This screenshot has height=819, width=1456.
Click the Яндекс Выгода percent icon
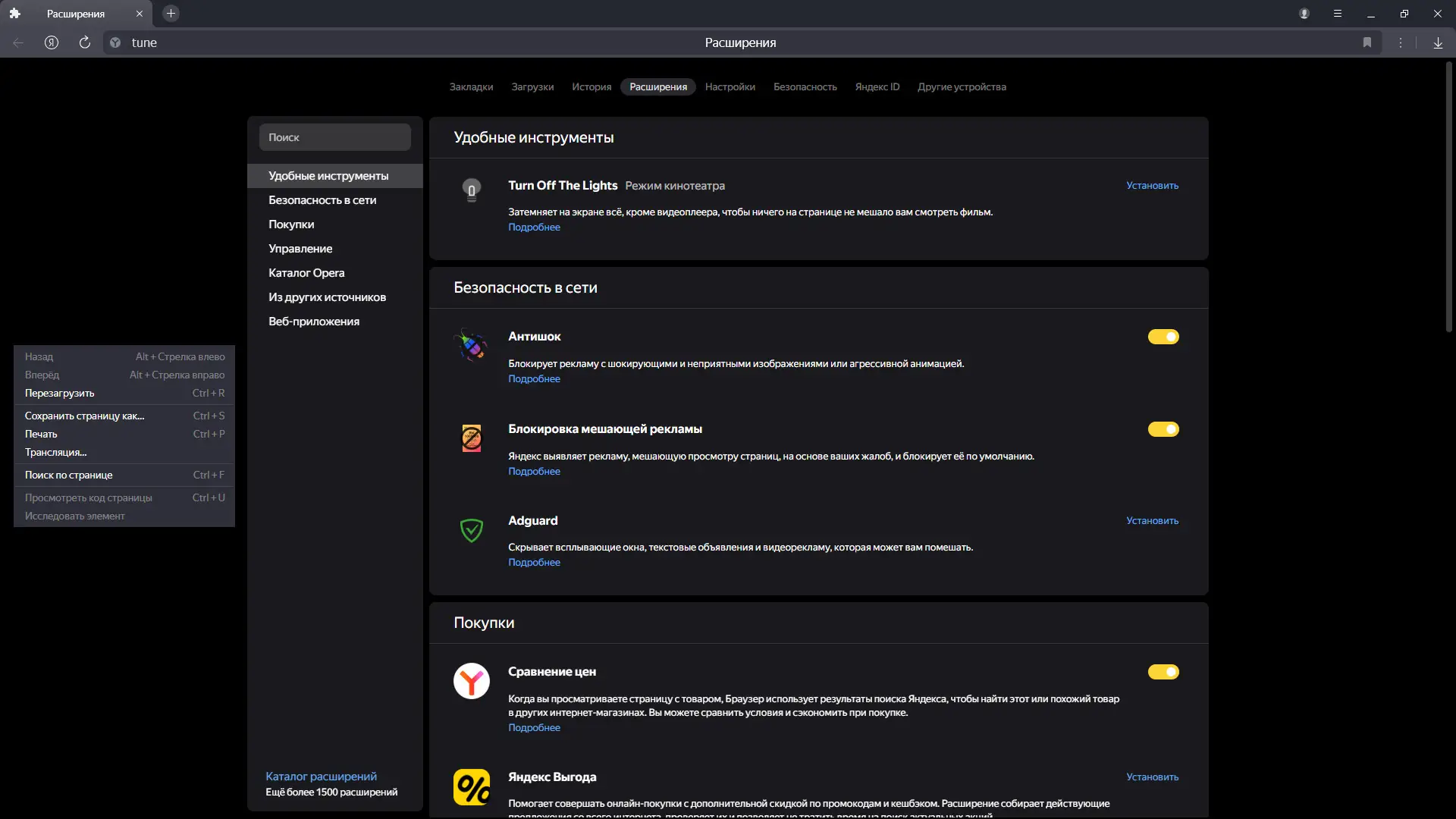pyautogui.click(x=472, y=787)
